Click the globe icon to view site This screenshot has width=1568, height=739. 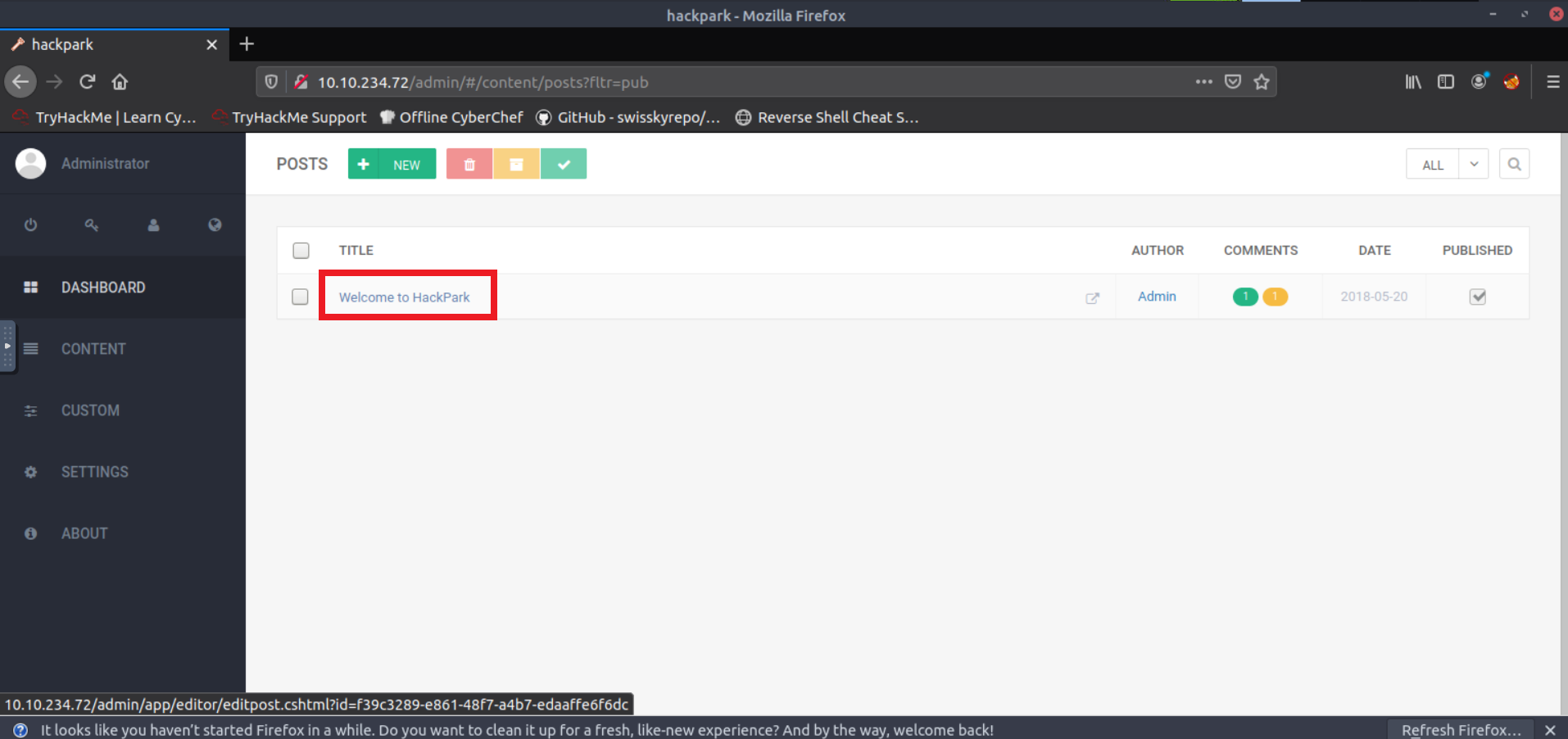pos(215,224)
